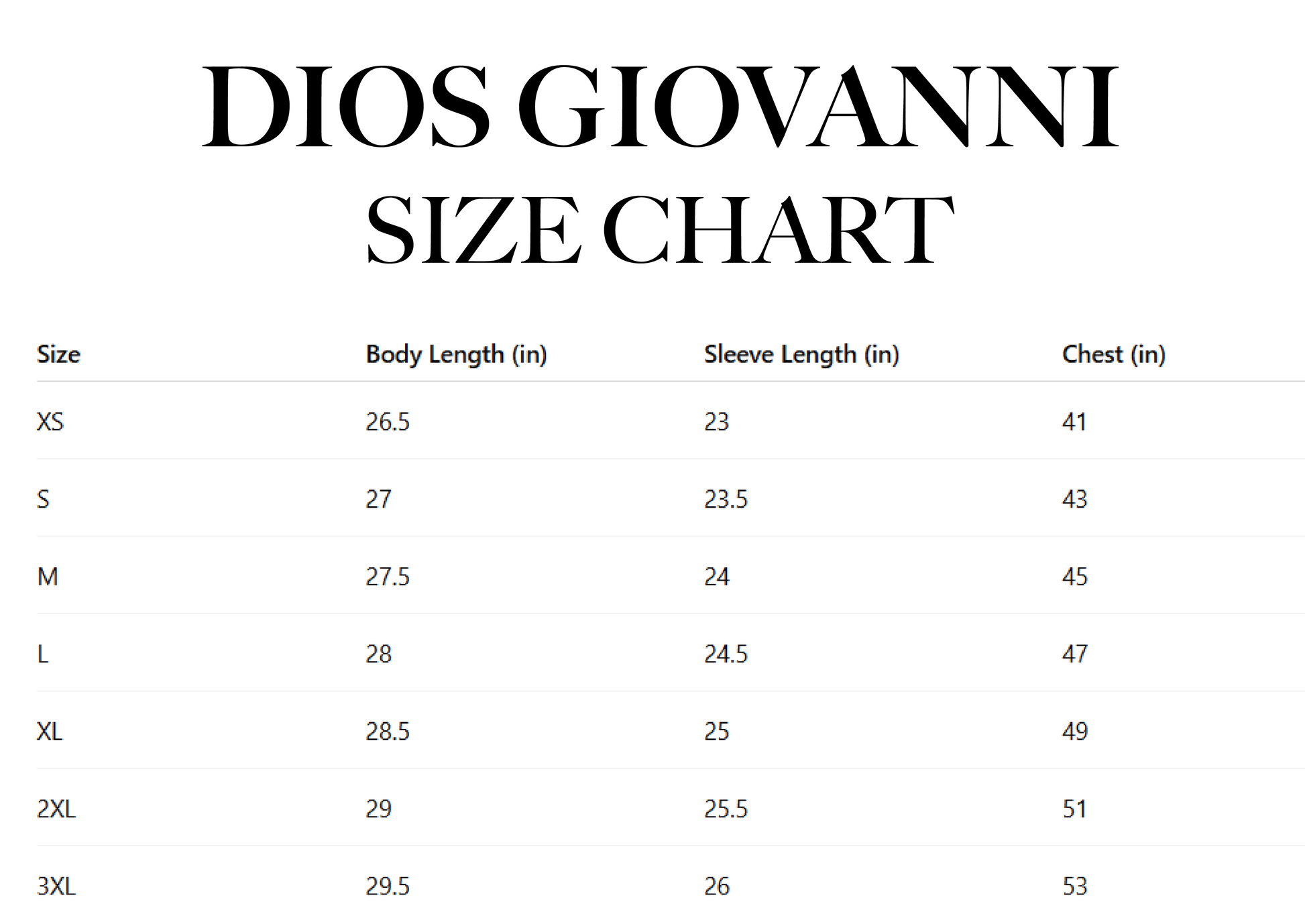Image resolution: width=1305 pixels, height=924 pixels.
Task: Click the chest value 49 for XL
Action: point(1075,731)
